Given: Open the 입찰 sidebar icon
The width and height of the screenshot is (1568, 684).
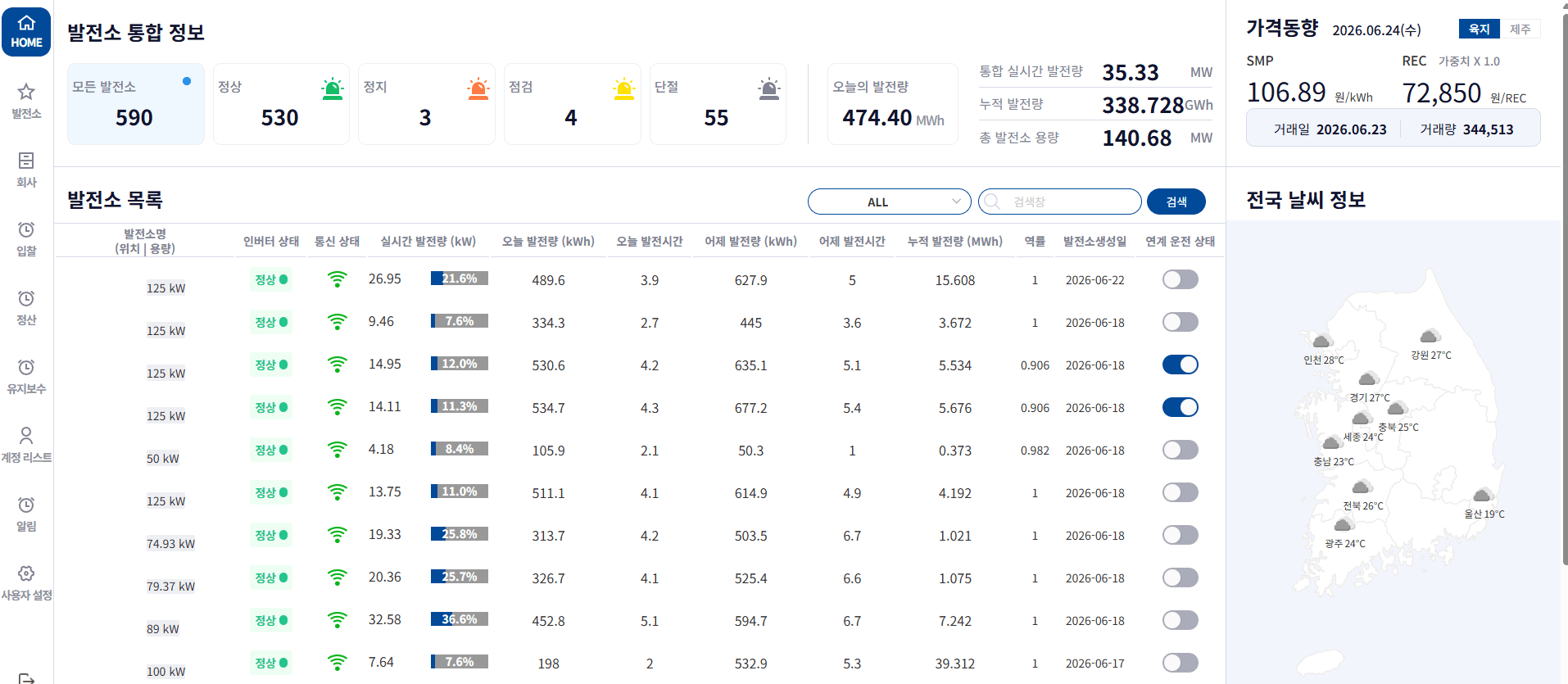Looking at the screenshot, I should pyautogui.click(x=26, y=229).
